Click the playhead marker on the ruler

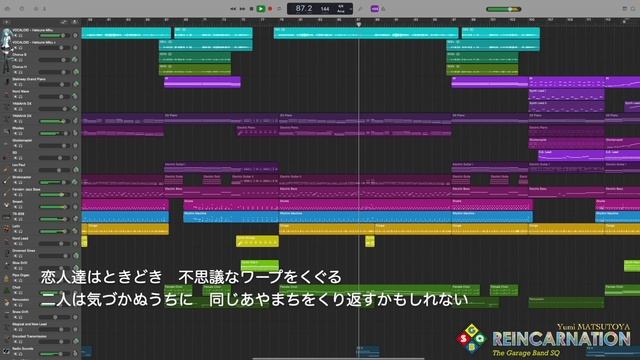pos(359,24)
